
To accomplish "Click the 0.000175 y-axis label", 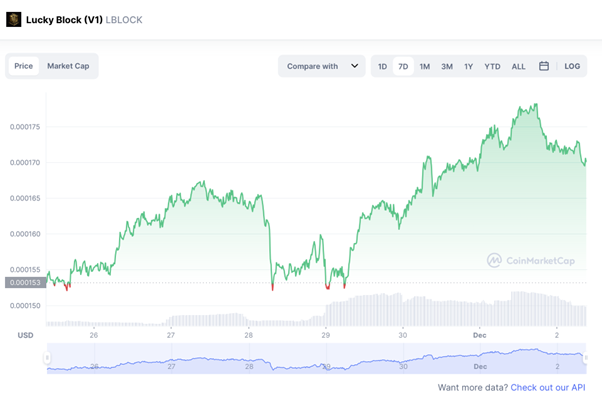I will tap(25, 127).
